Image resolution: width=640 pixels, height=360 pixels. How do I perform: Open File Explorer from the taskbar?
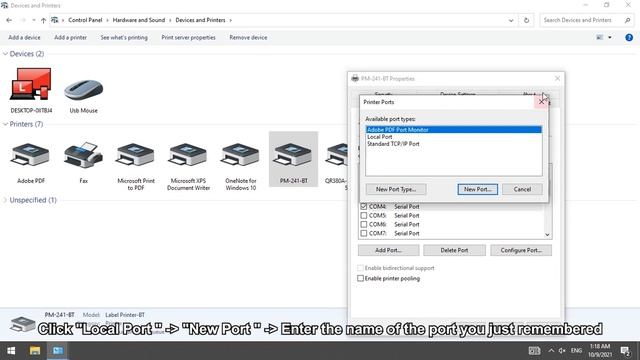click(x=35, y=351)
